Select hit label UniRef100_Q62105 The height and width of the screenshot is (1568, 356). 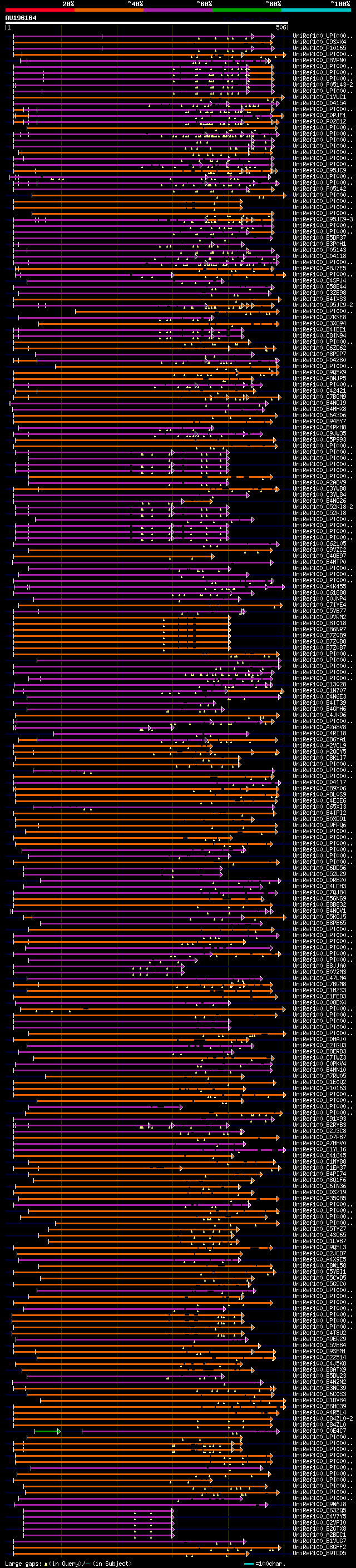tap(319, 543)
